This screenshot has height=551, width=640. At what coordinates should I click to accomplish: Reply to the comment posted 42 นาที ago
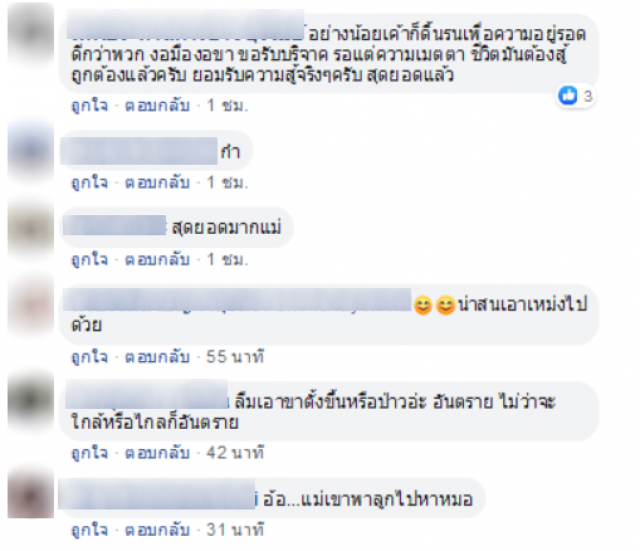(157, 453)
